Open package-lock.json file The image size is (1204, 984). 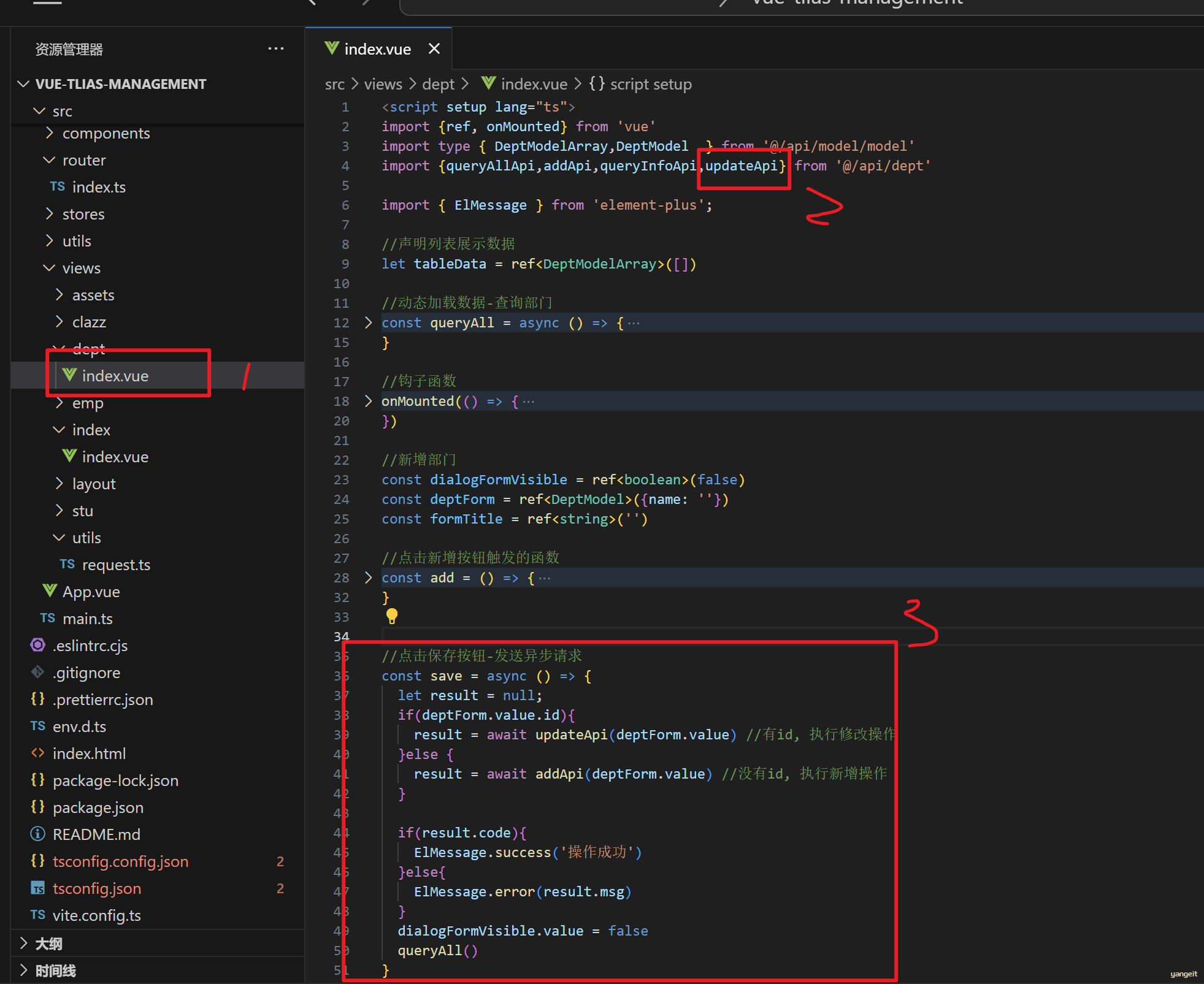pos(115,780)
